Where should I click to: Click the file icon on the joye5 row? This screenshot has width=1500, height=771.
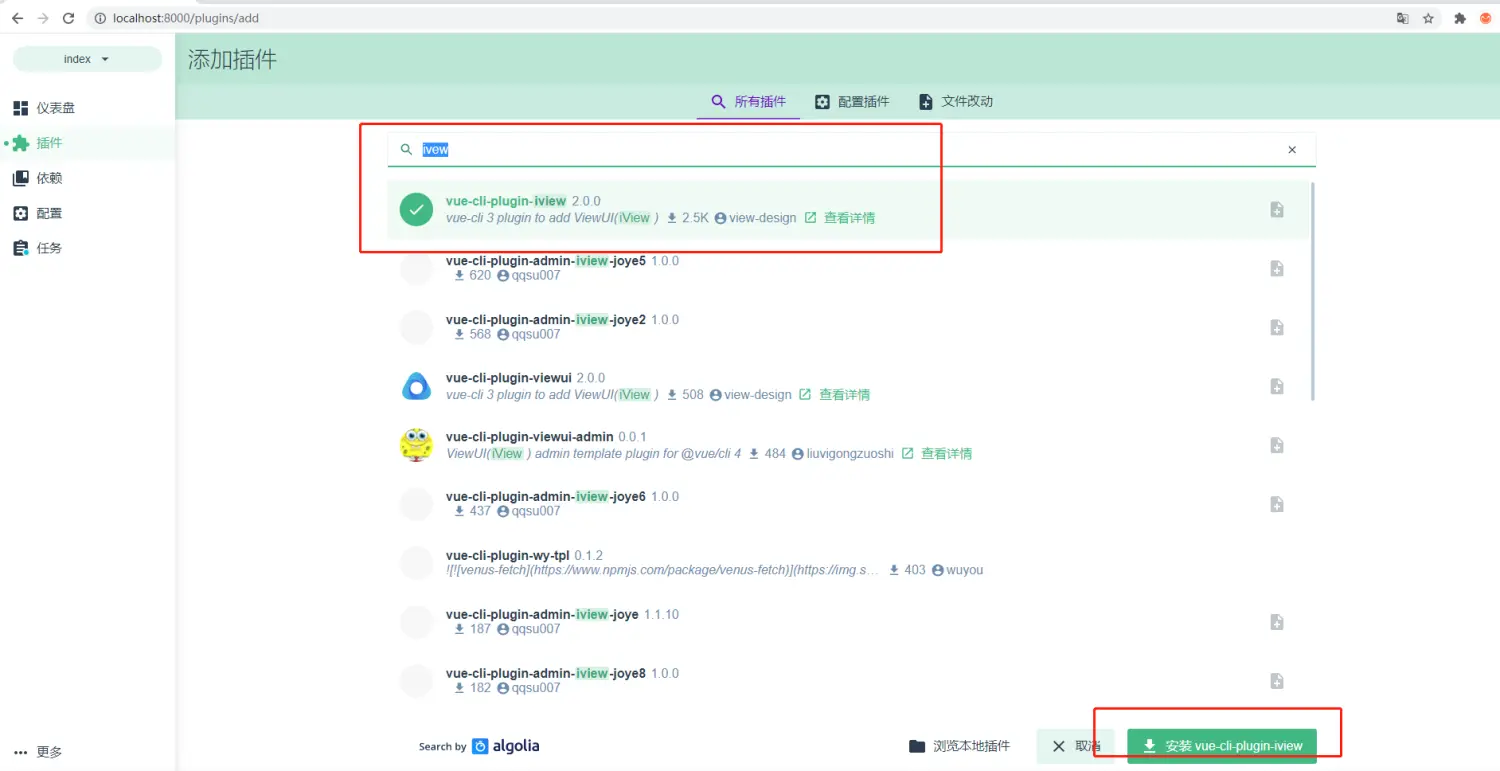(x=1277, y=268)
